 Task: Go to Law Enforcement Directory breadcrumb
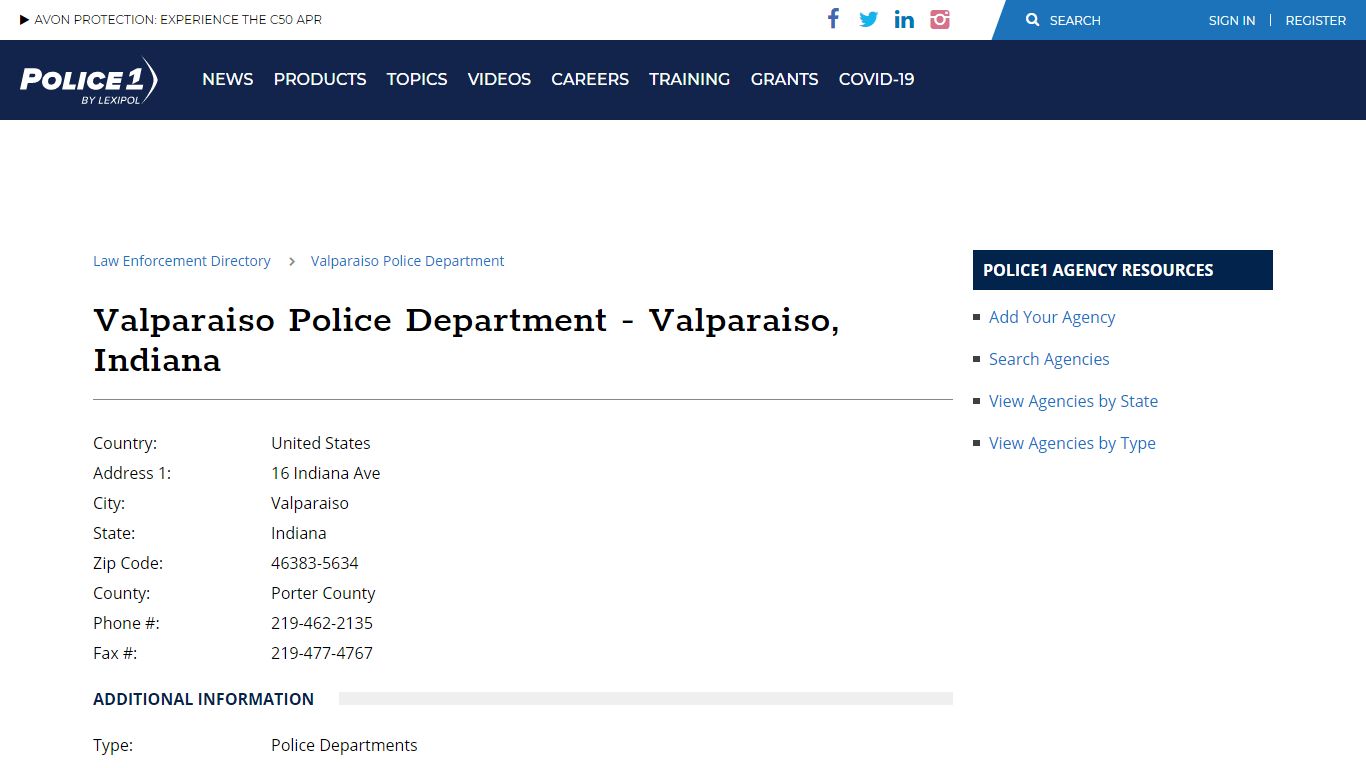[182, 261]
